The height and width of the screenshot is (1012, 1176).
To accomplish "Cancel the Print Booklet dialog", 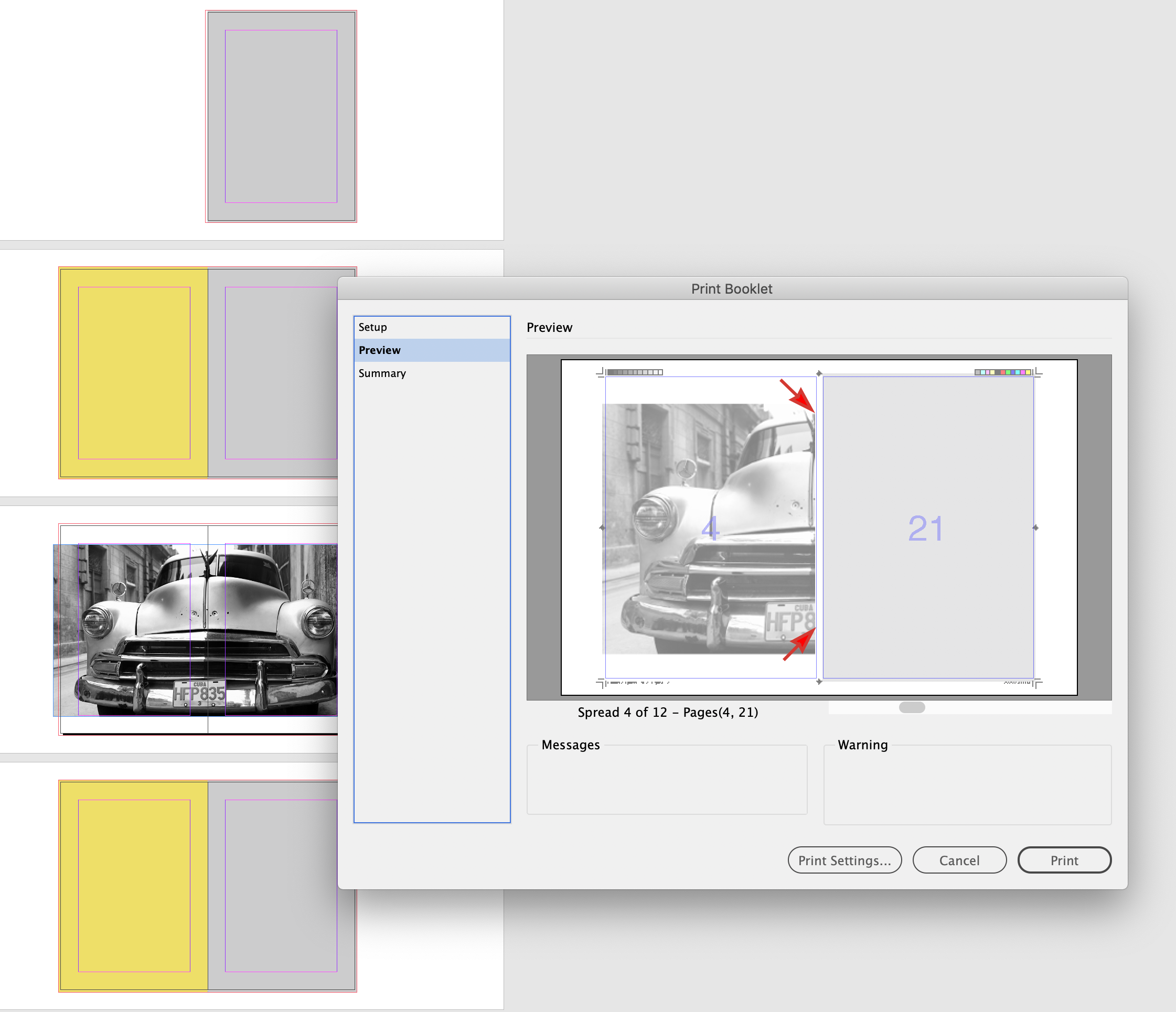I will click(x=959, y=860).
